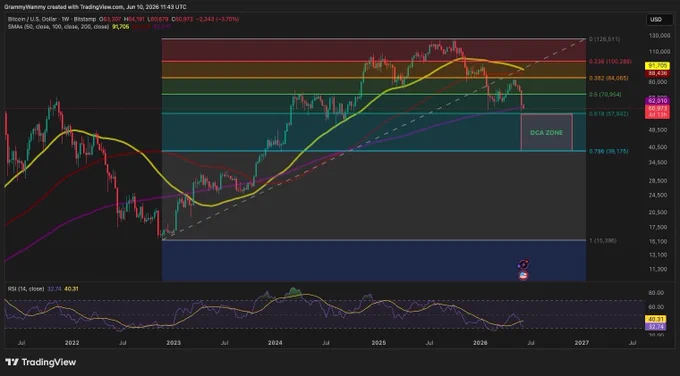Select the DCA ZONE rectangle label

pyautogui.click(x=546, y=133)
